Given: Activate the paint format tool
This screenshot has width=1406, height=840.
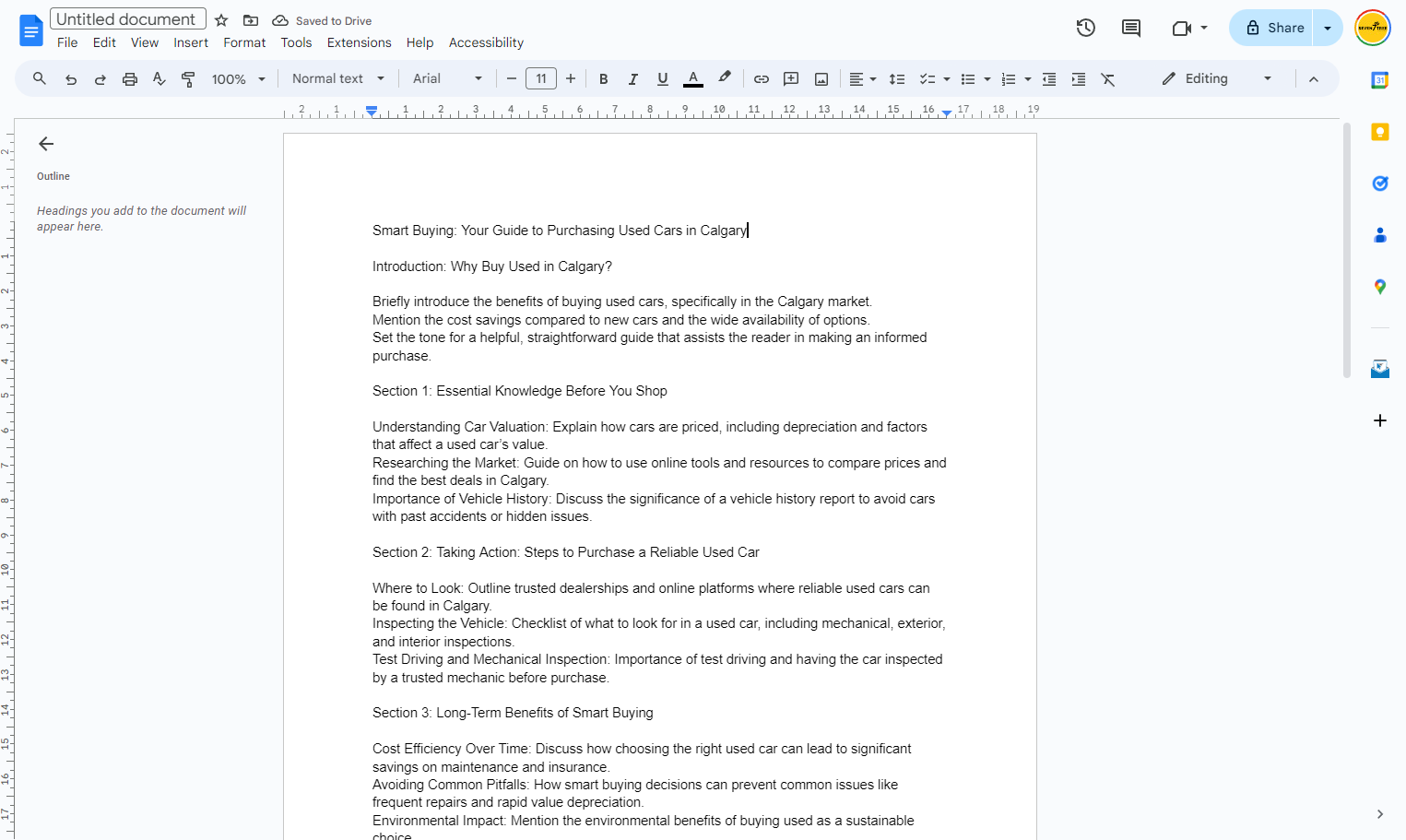Looking at the screenshot, I should pos(188,79).
